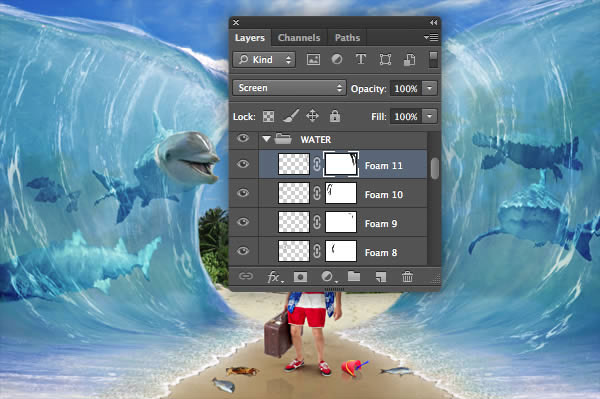Switch to the Paths tab
This screenshot has width=600, height=399.
(x=347, y=38)
